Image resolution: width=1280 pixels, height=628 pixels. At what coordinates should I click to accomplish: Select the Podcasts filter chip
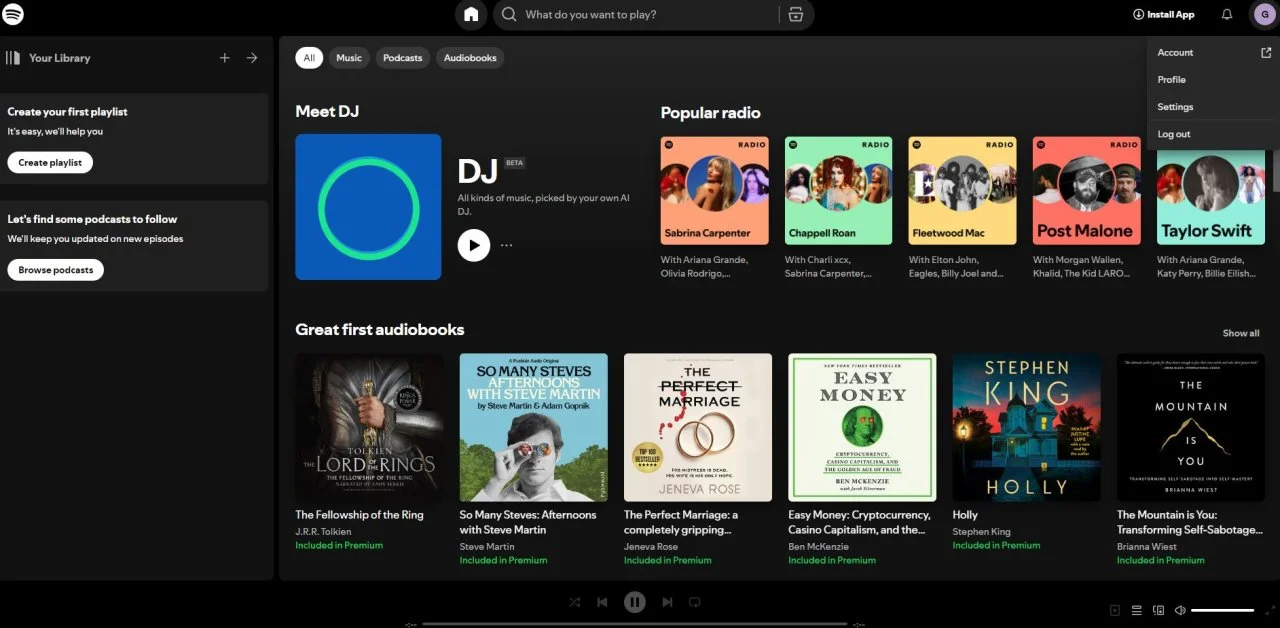(403, 58)
